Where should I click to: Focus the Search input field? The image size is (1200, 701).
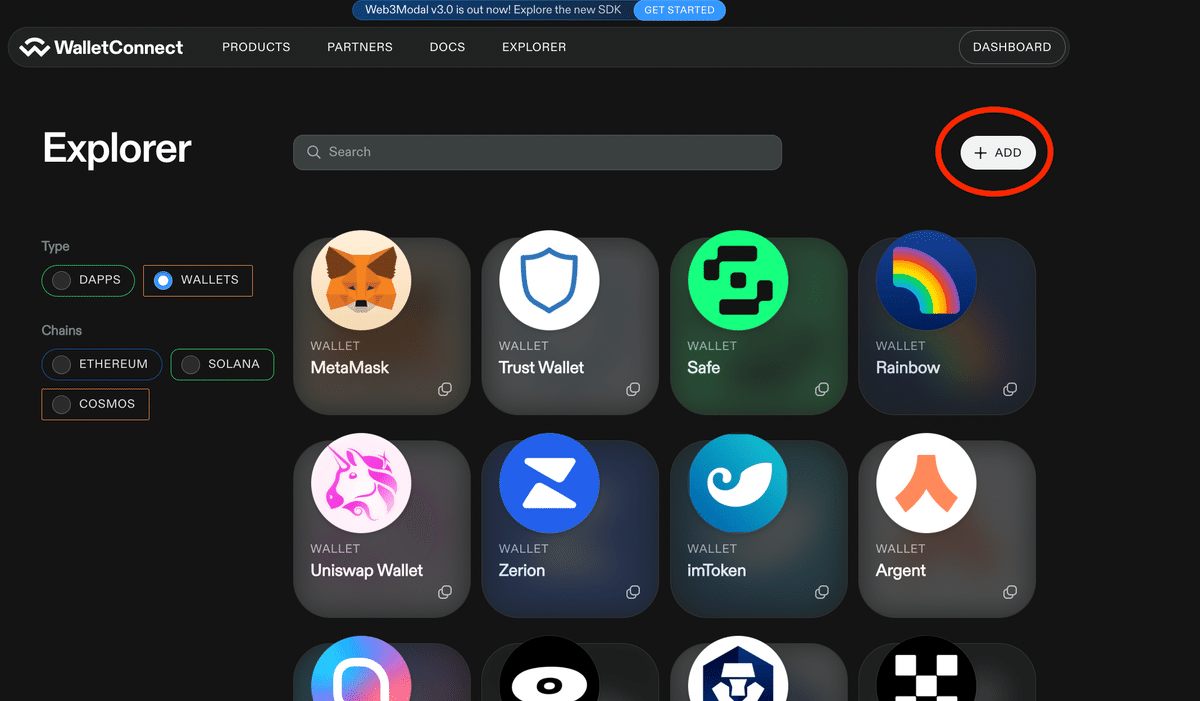(537, 152)
